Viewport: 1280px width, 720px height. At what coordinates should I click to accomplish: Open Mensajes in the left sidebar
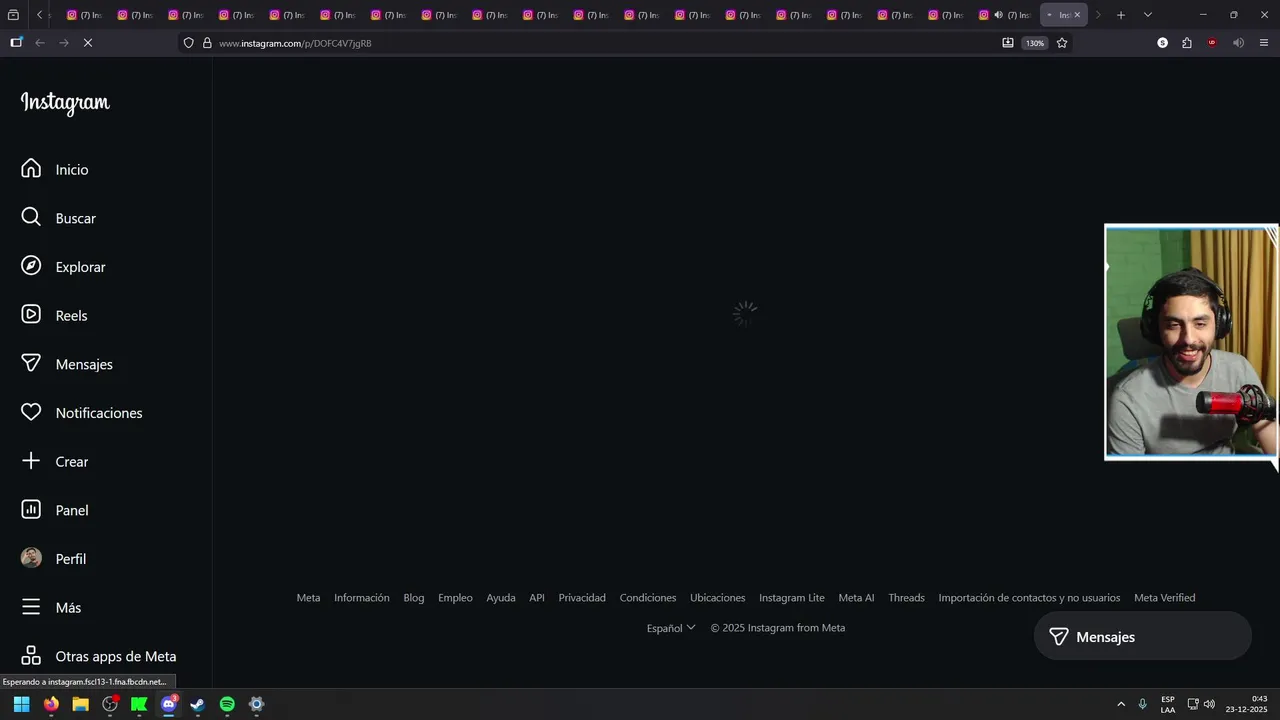(x=67, y=364)
